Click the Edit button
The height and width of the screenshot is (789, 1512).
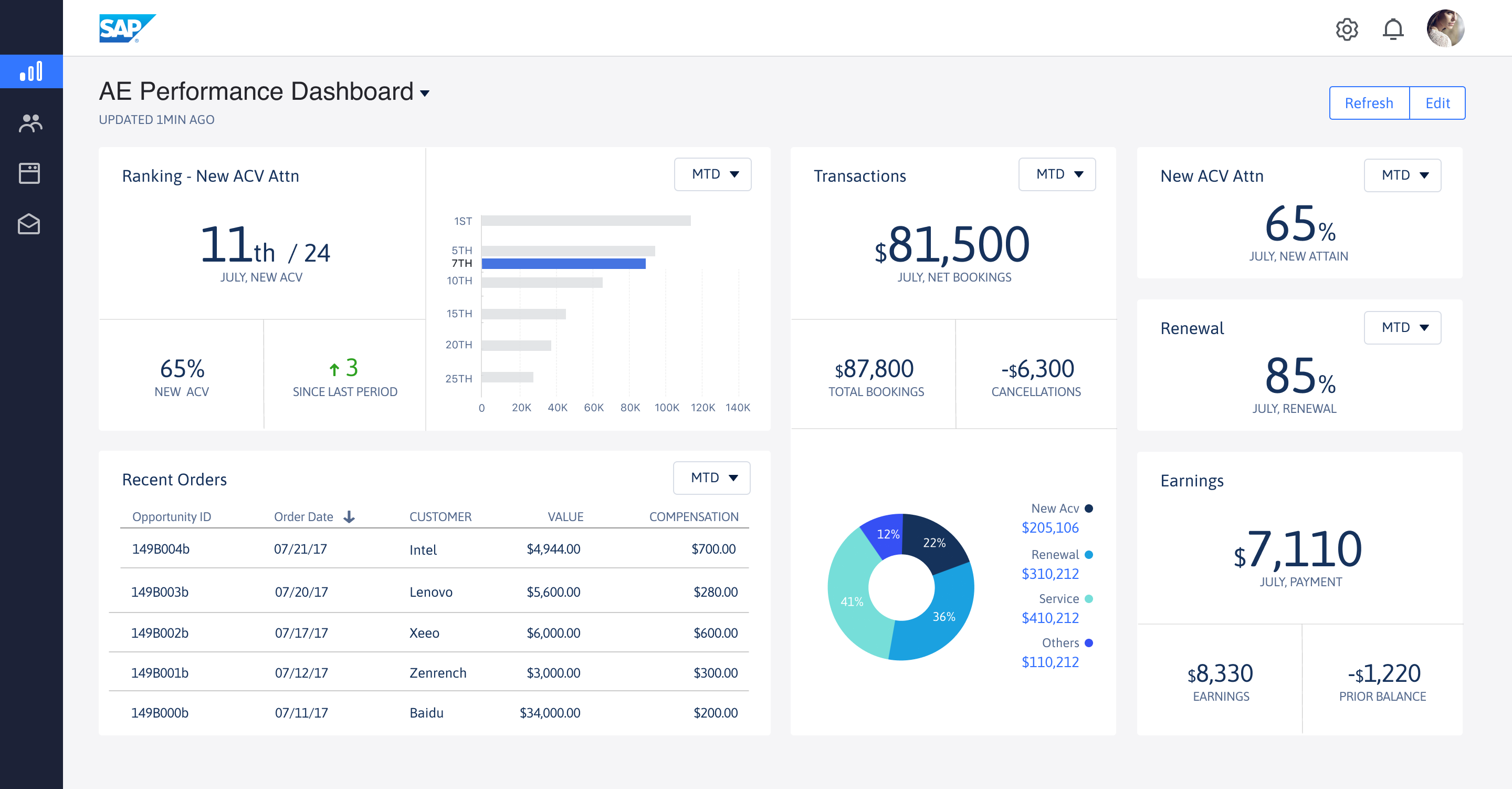[x=1437, y=103]
